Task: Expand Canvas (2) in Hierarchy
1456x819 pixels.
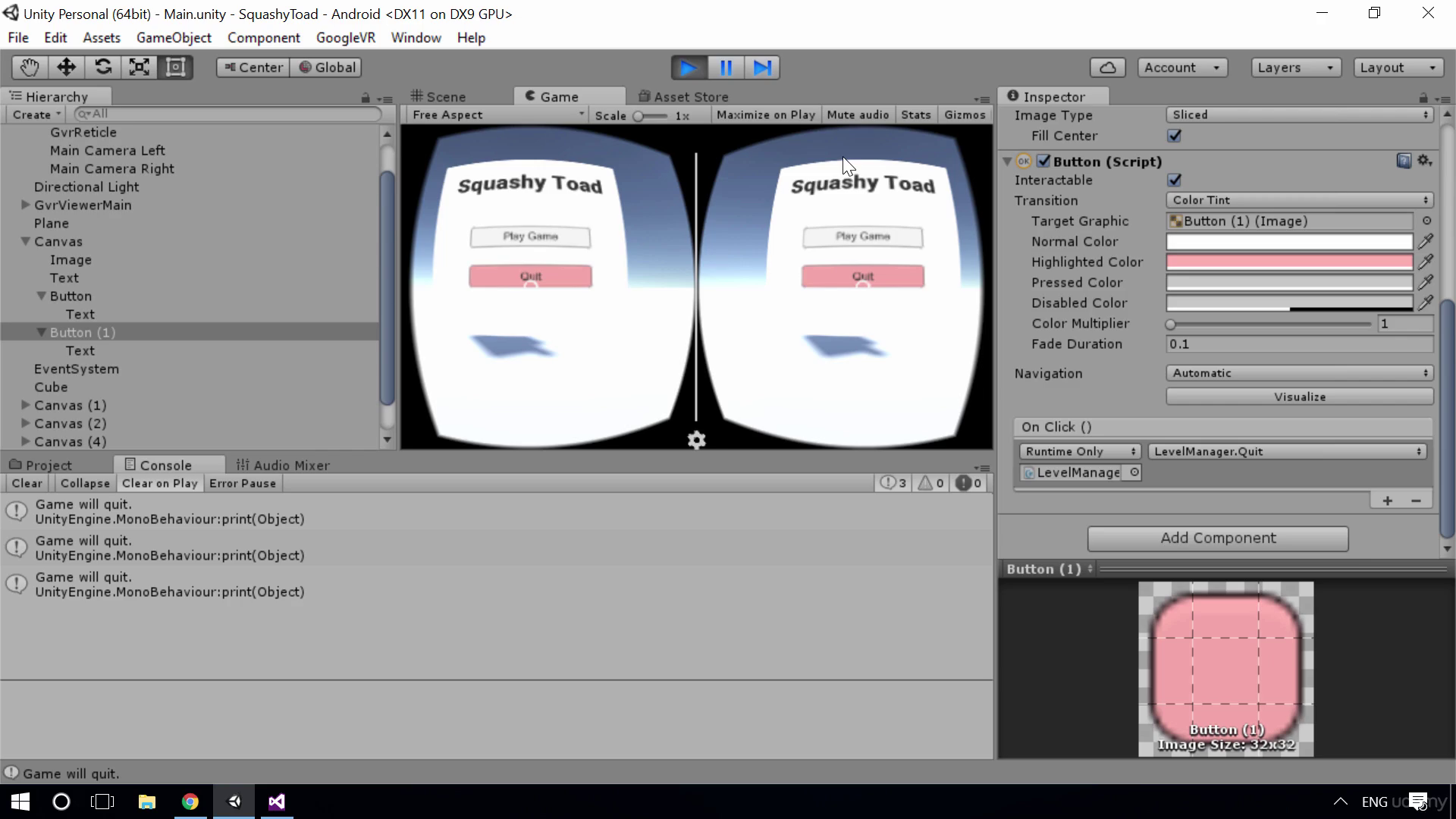Action: 26,423
